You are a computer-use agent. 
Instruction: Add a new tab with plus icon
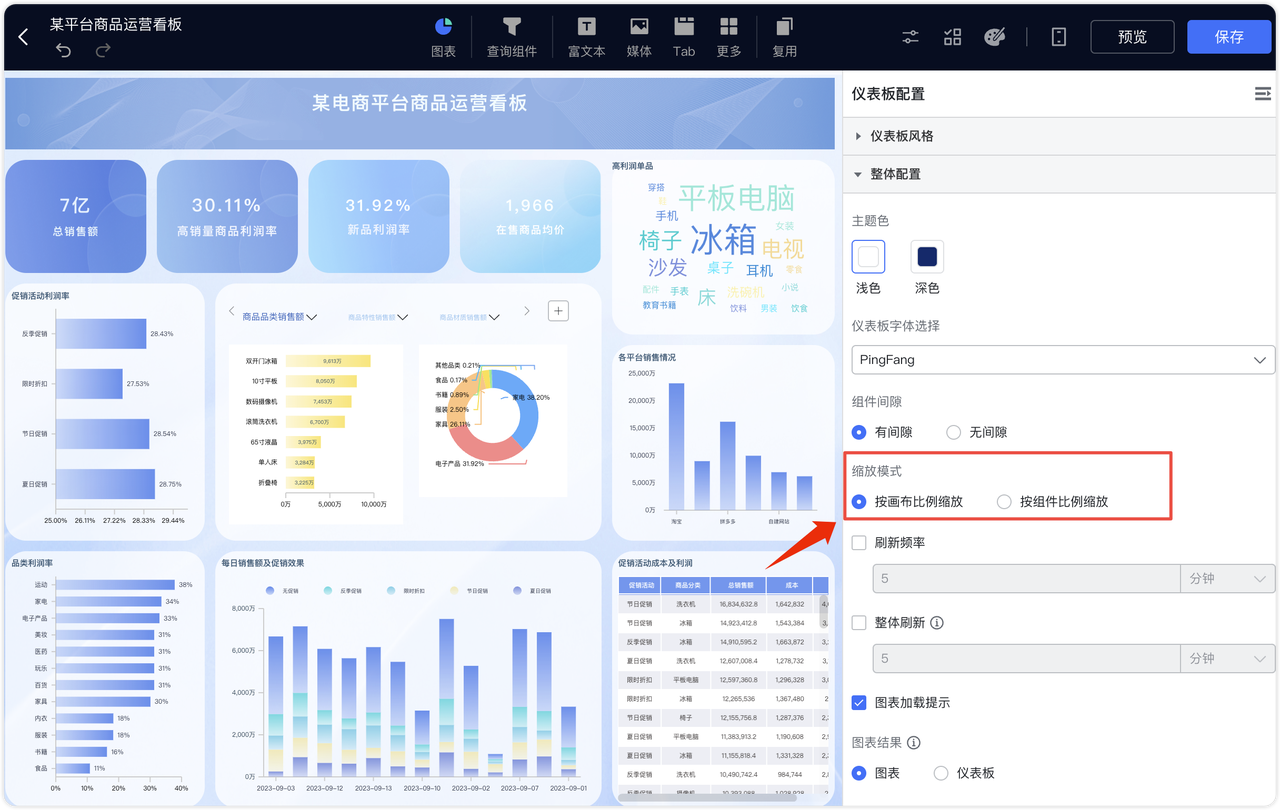[x=558, y=311]
